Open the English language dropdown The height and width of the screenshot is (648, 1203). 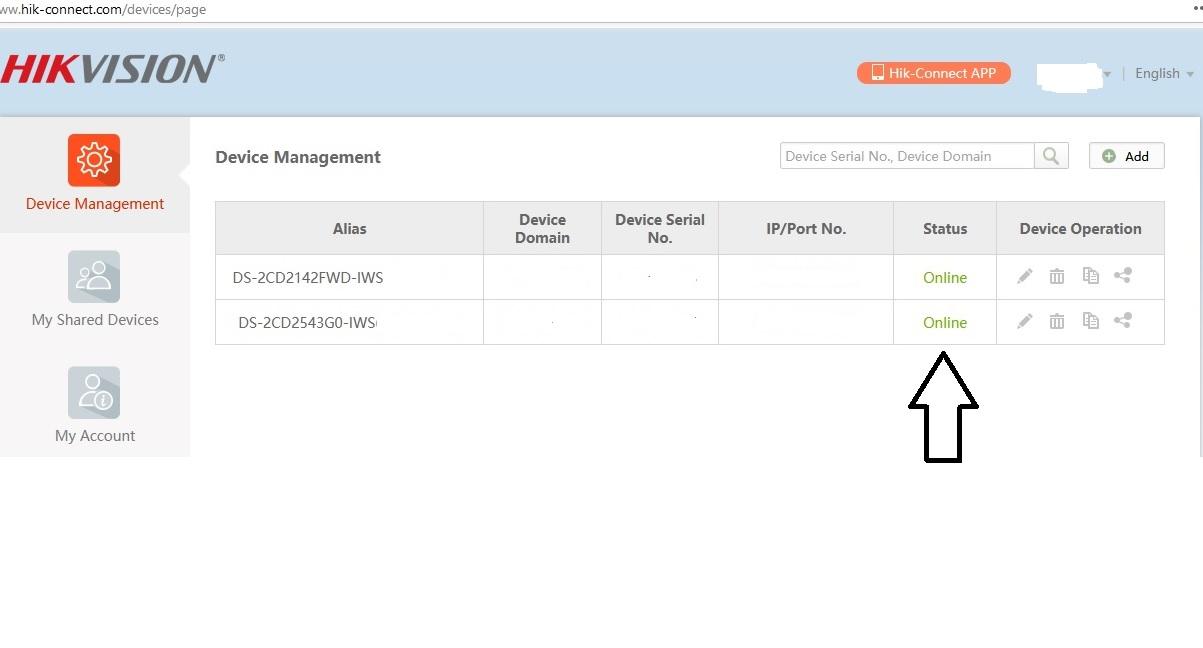1164,73
